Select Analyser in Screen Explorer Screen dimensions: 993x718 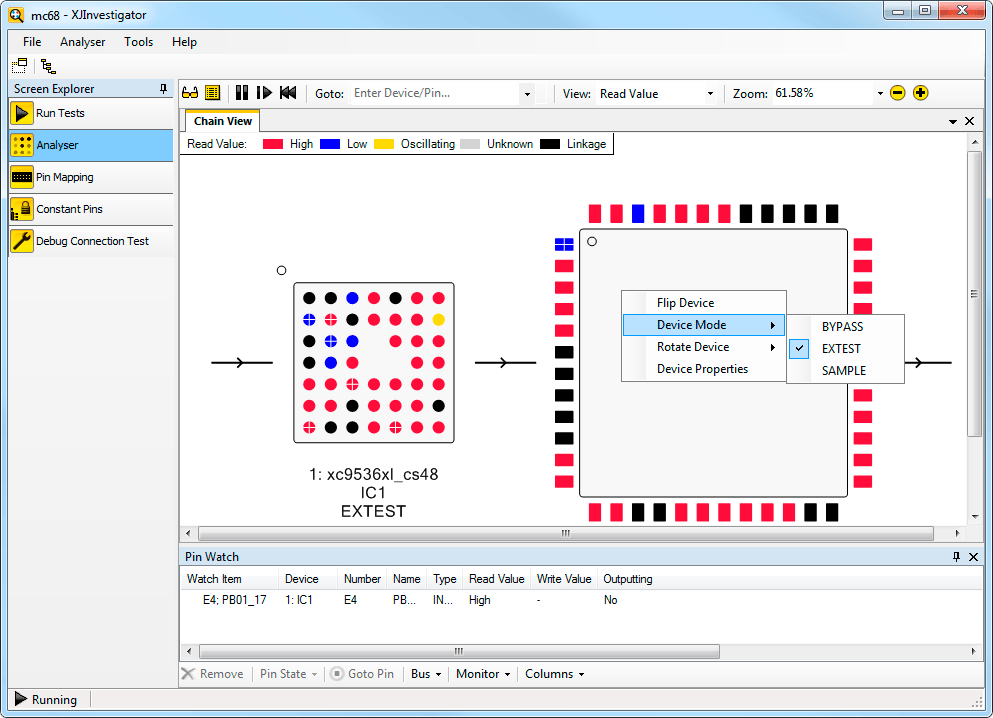[91, 145]
